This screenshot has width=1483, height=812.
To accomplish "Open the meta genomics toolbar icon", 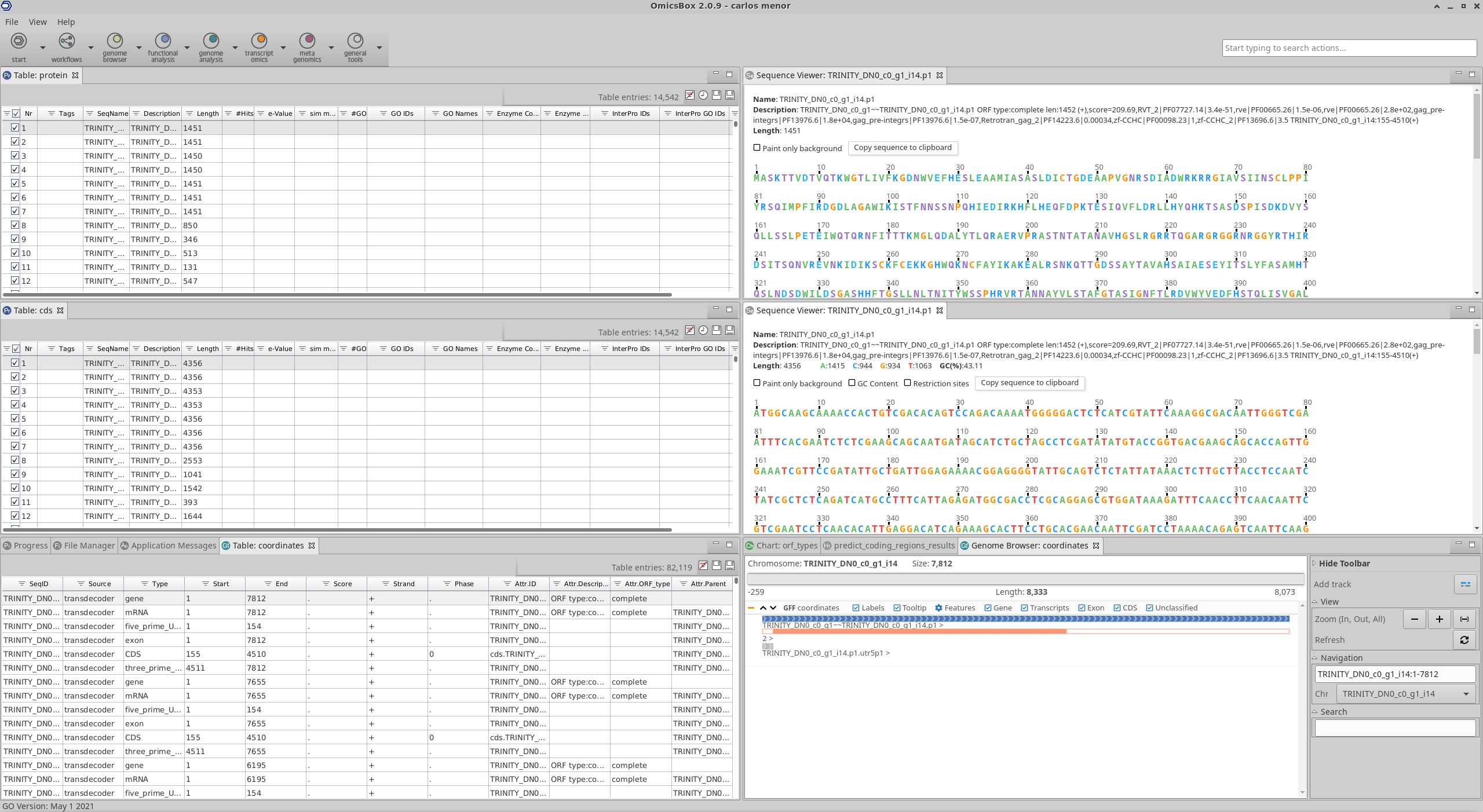I will pyautogui.click(x=307, y=41).
